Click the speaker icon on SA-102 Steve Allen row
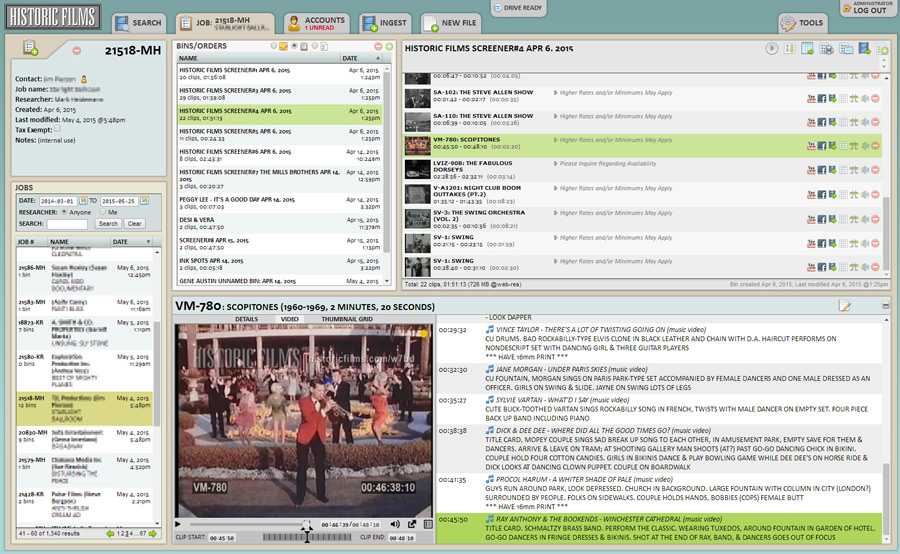This screenshot has width=900, height=554. tap(865, 99)
